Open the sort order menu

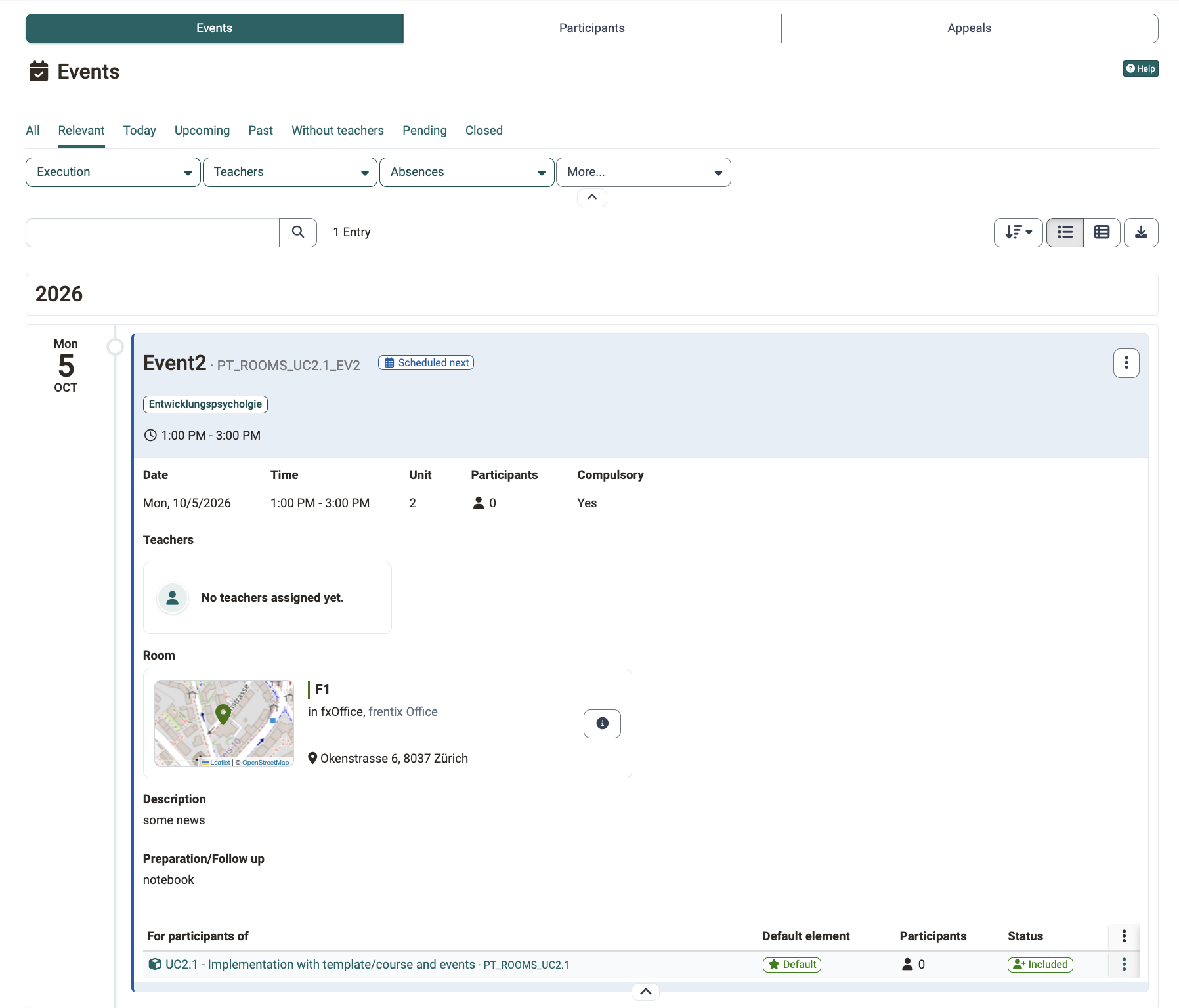1018,232
